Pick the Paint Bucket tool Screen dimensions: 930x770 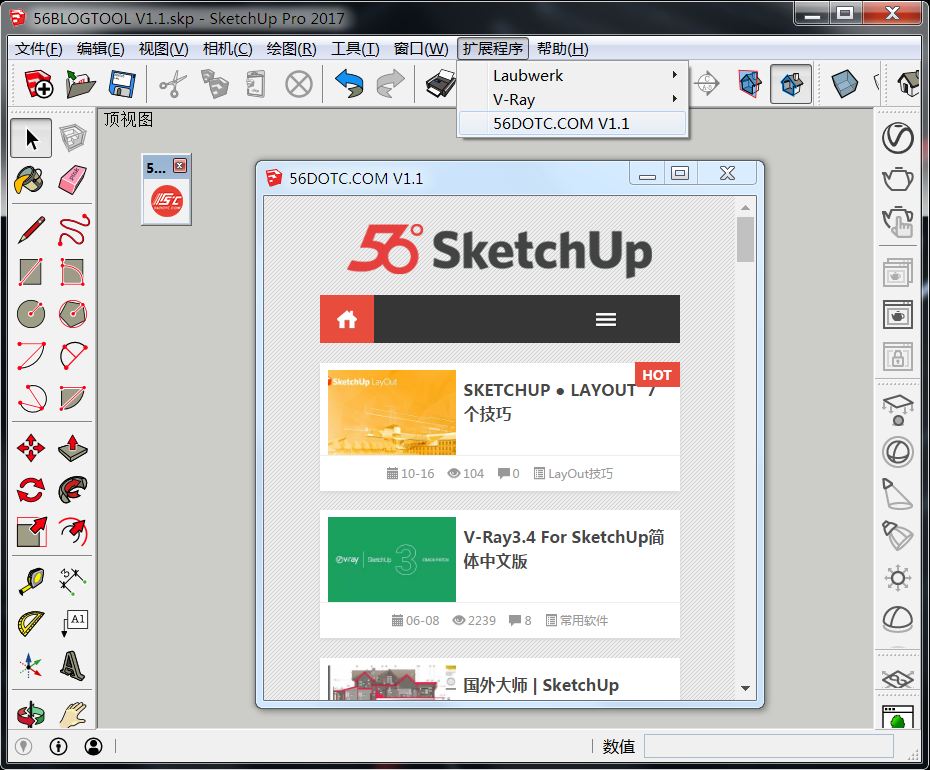(x=30, y=180)
